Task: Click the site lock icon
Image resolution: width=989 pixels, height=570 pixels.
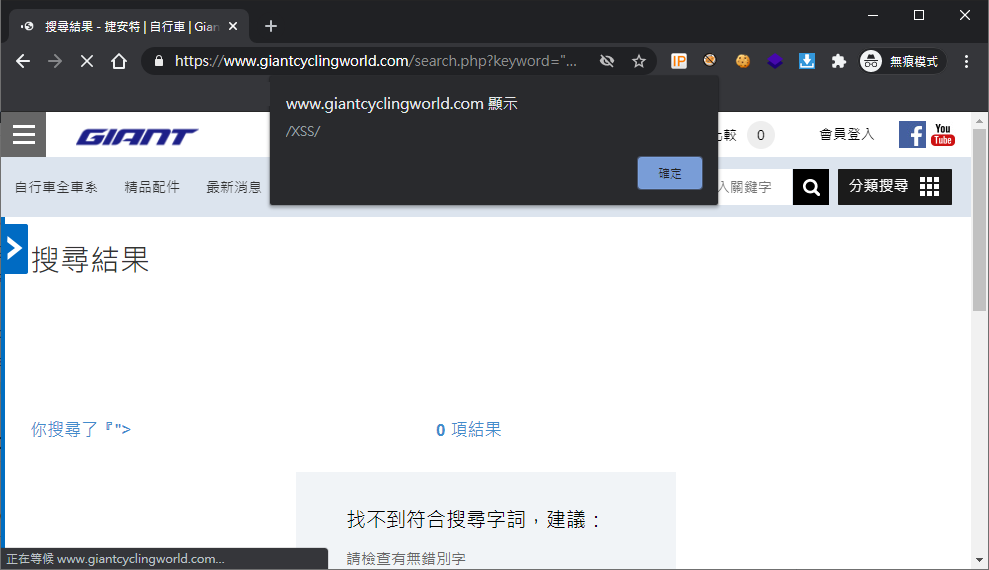Action: (x=159, y=61)
